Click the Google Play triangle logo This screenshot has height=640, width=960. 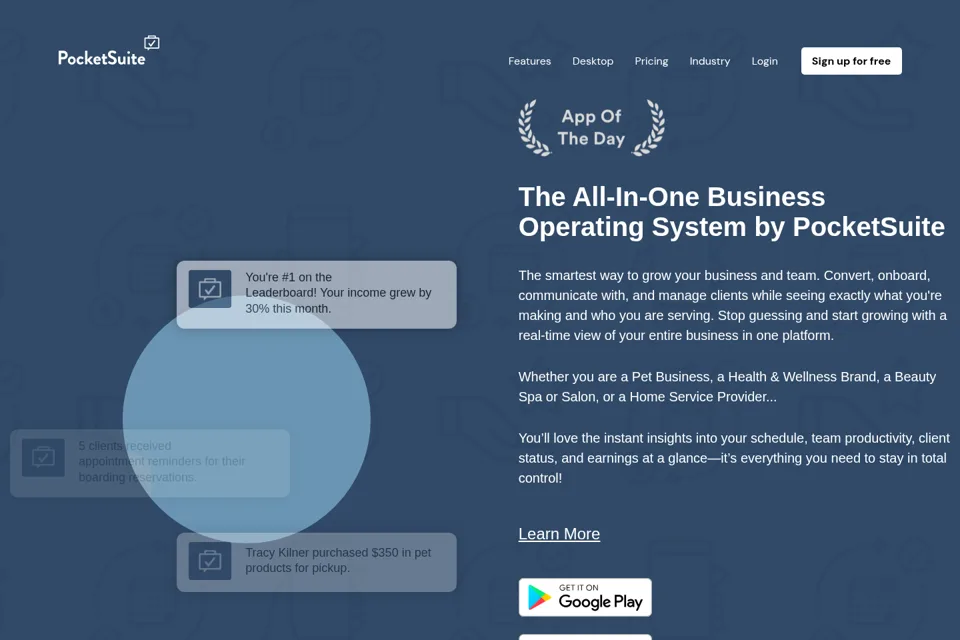tap(539, 598)
